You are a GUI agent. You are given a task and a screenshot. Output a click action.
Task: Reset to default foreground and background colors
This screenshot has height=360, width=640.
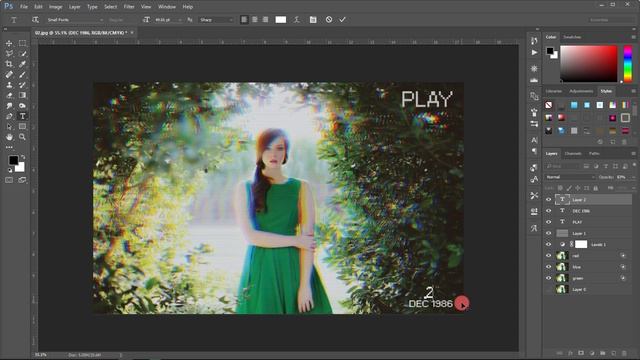(10, 170)
